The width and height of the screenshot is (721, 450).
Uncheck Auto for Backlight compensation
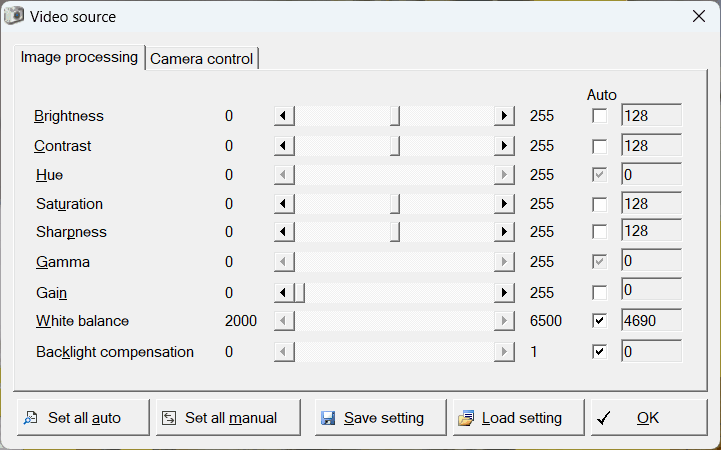pyautogui.click(x=599, y=352)
